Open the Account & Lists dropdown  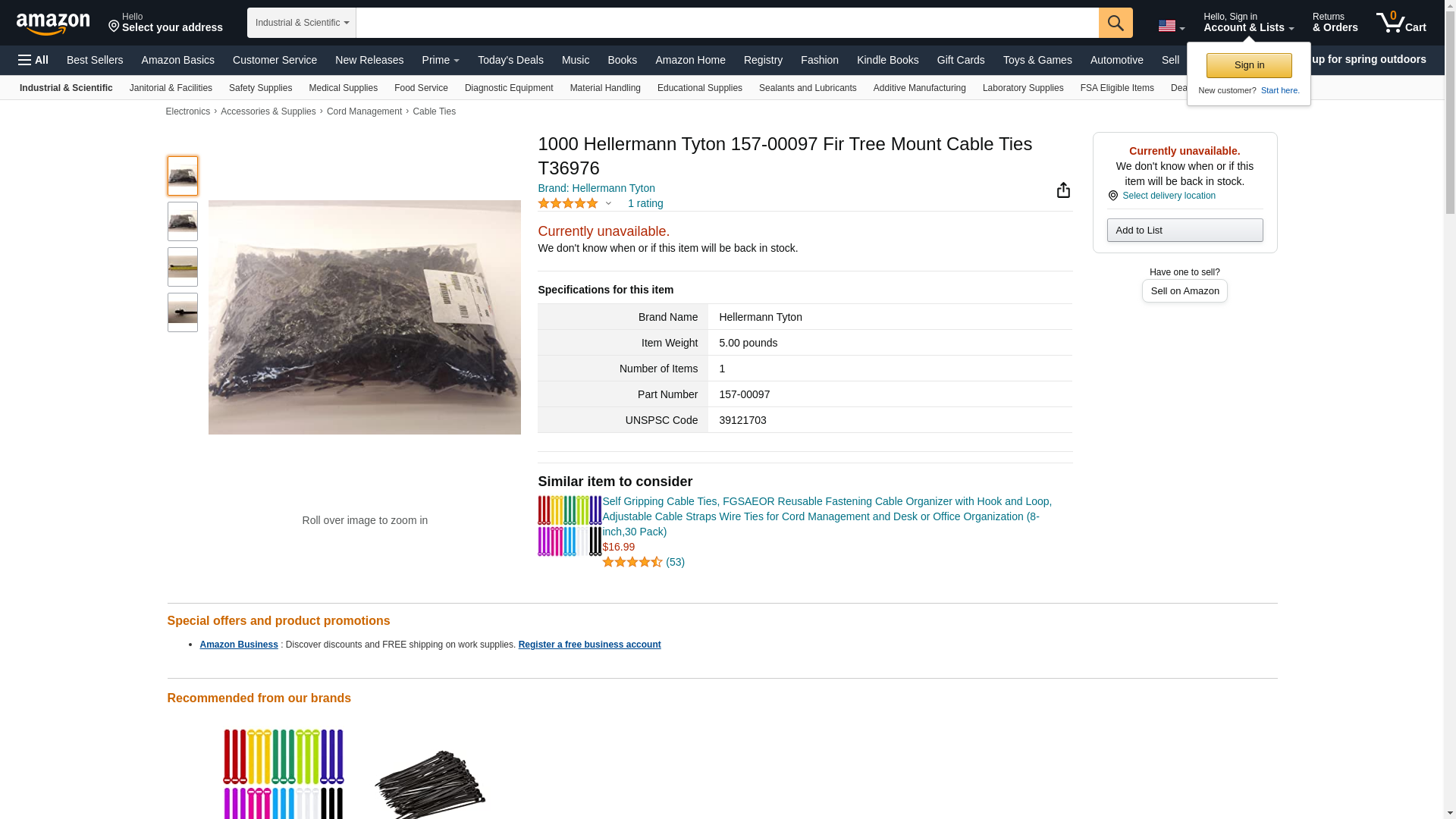(1248, 23)
